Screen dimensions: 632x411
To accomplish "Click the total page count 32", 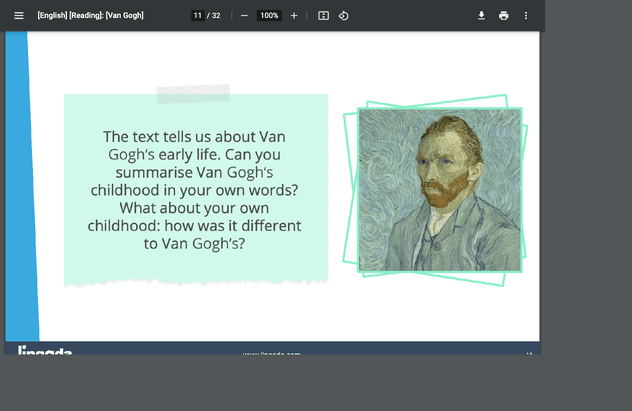I will point(215,16).
